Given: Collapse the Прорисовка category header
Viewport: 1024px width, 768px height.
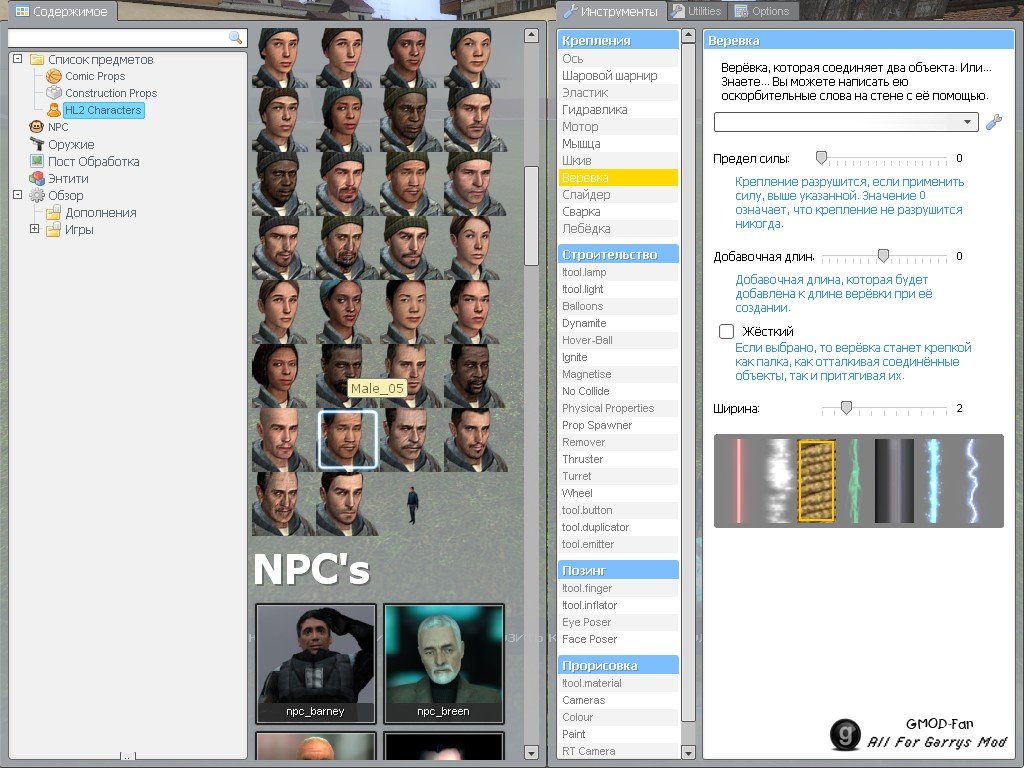Looking at the screenshot, I should coord(618,665).
